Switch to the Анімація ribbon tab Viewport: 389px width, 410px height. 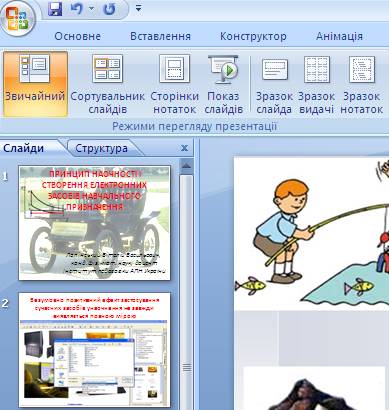click(x=339, y=36)
